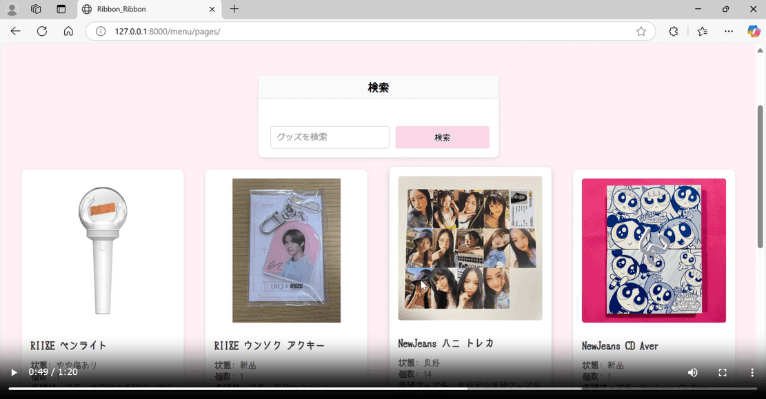
Task: Open the NewJeans CD cover image
Action: (x=654, y=250)
